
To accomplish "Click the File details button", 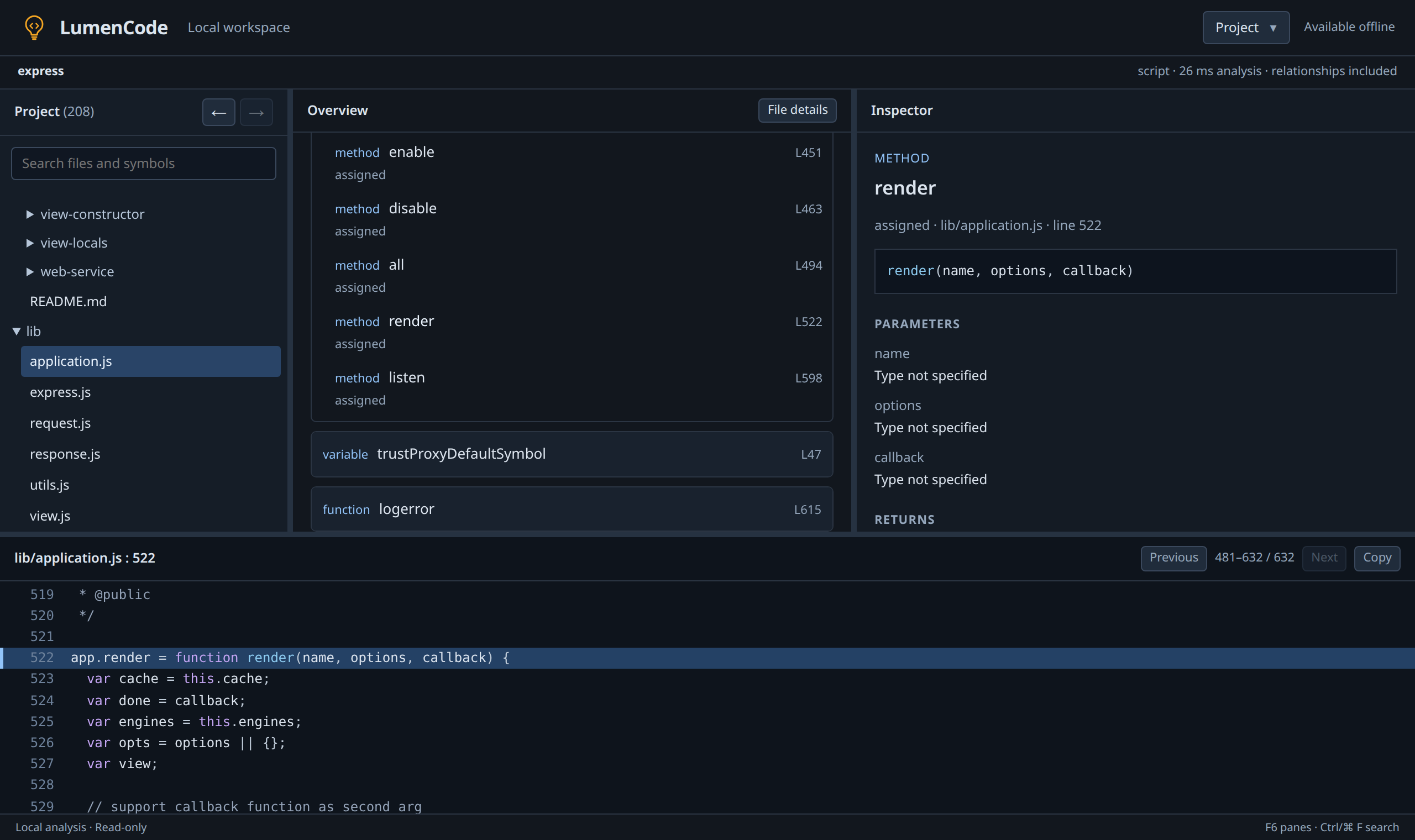I will point(797,110).
